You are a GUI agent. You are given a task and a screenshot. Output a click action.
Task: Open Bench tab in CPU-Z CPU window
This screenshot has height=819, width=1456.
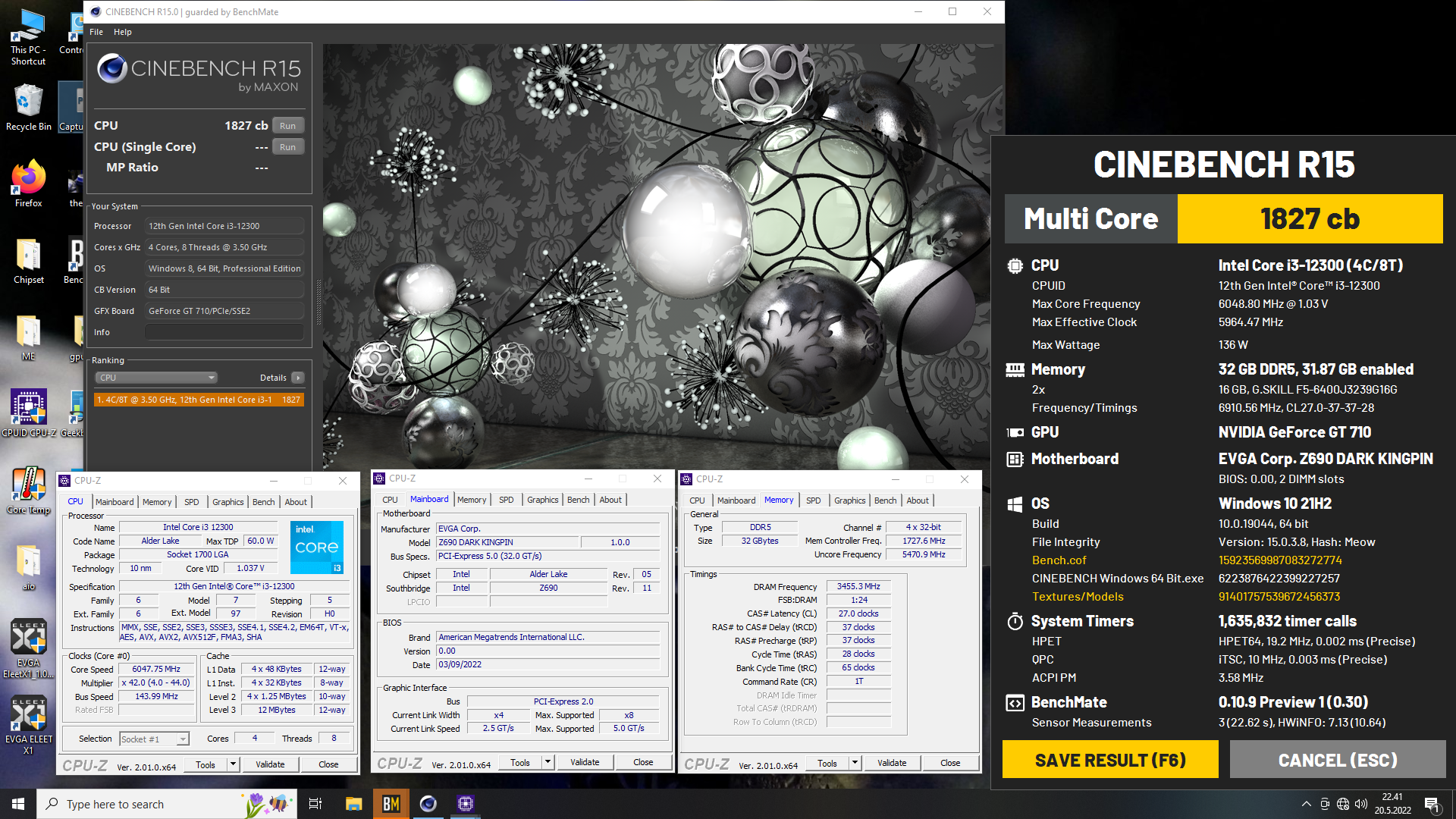click(x=263, y=502)
